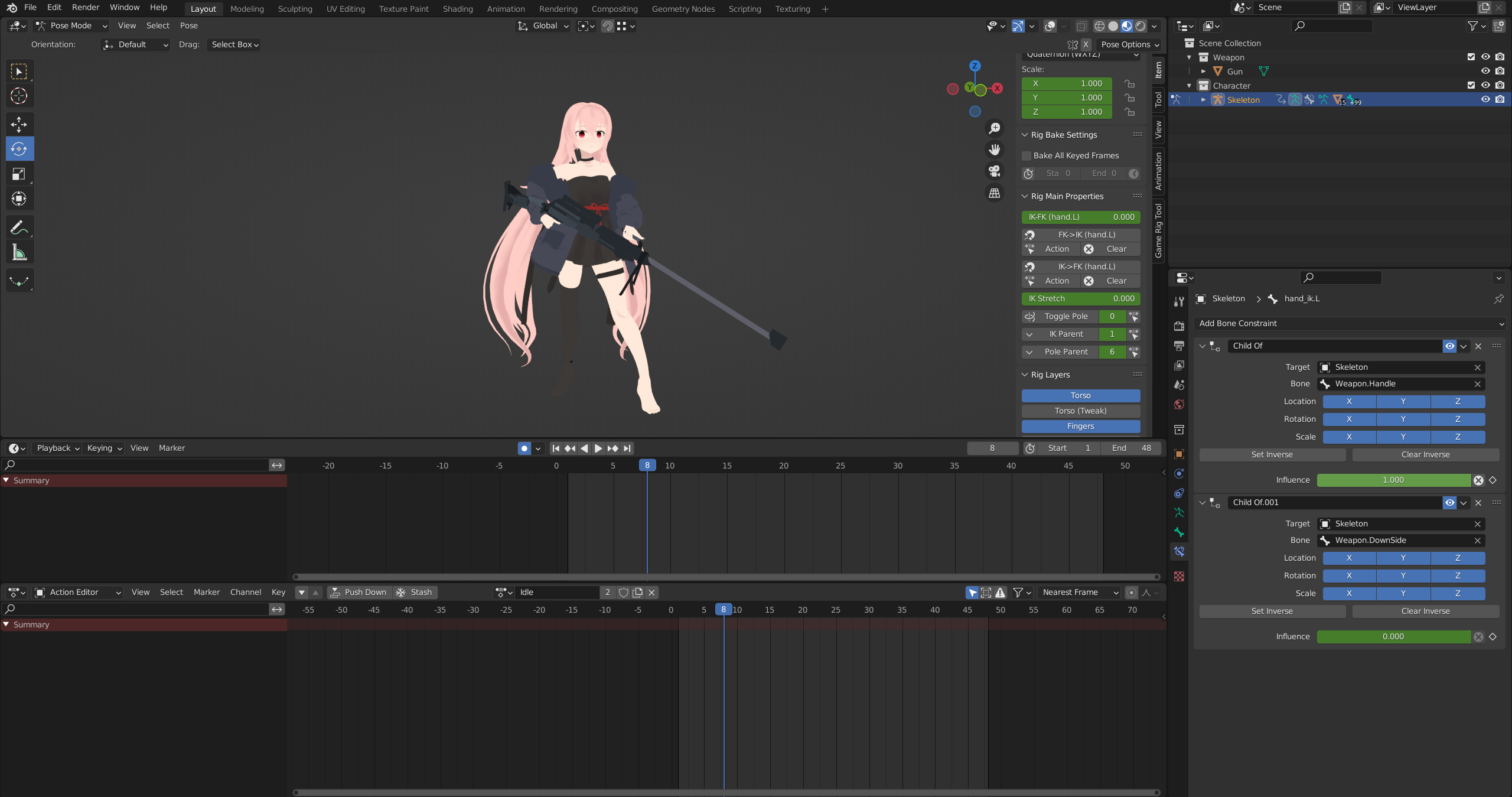Open Drag Select Box dropdown
1512x797 pixels.
coord(234,45)
